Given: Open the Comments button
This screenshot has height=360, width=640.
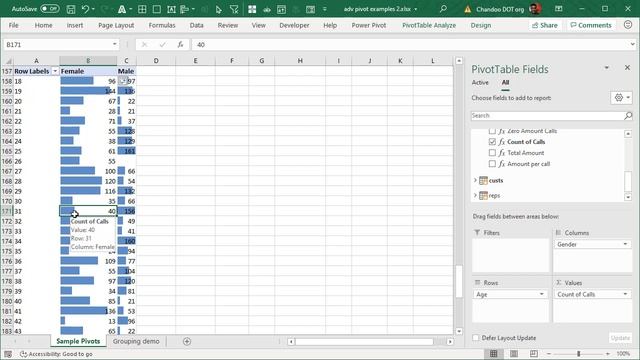Looking at the screenshot, I should coord(591,25).
